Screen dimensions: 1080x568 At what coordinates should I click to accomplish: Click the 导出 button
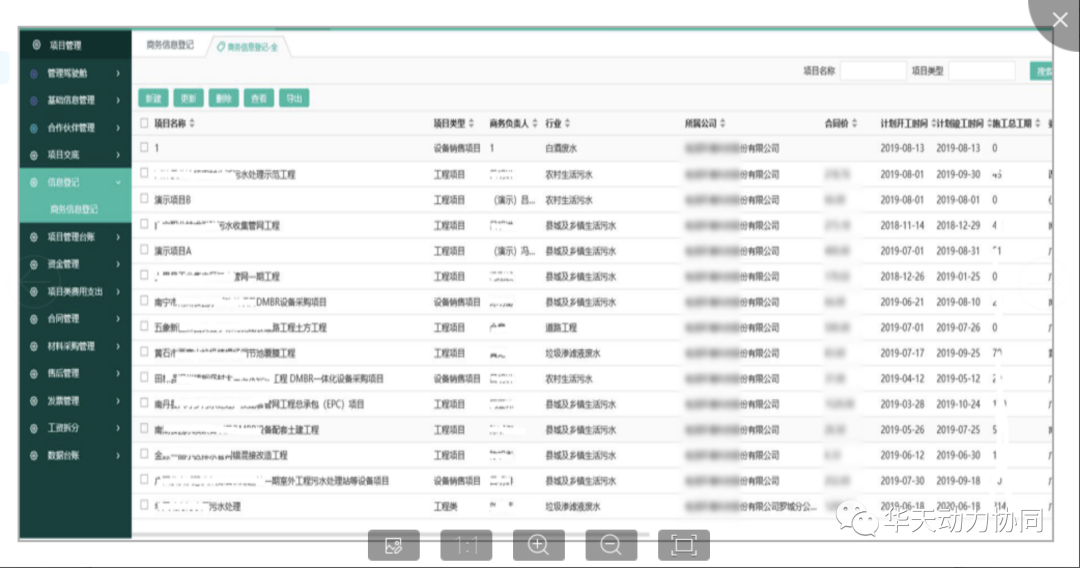[294, 98]
